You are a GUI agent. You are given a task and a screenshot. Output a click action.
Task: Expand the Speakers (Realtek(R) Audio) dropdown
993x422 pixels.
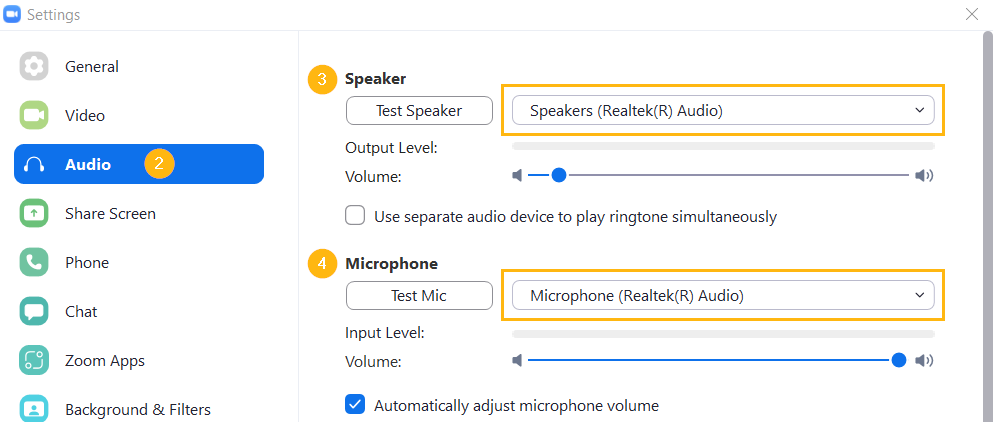(723, 110)
